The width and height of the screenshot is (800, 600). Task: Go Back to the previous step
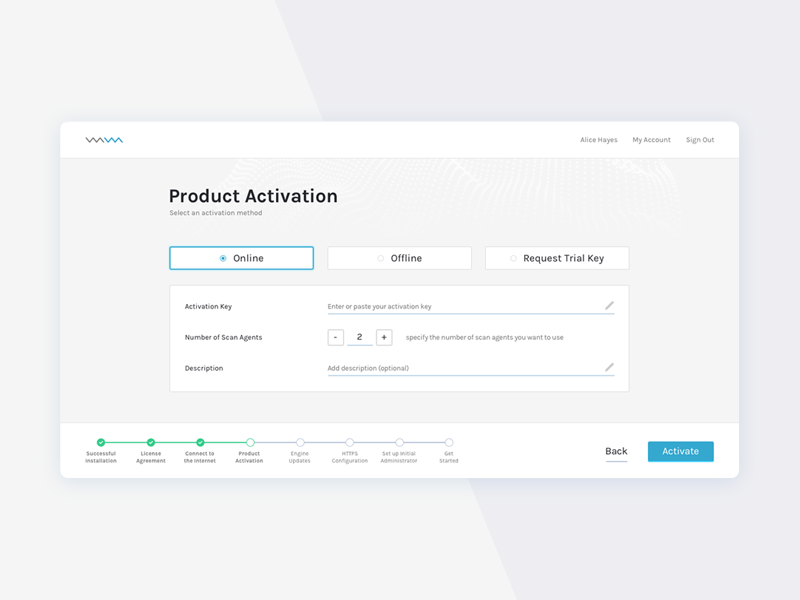point(616,451)
